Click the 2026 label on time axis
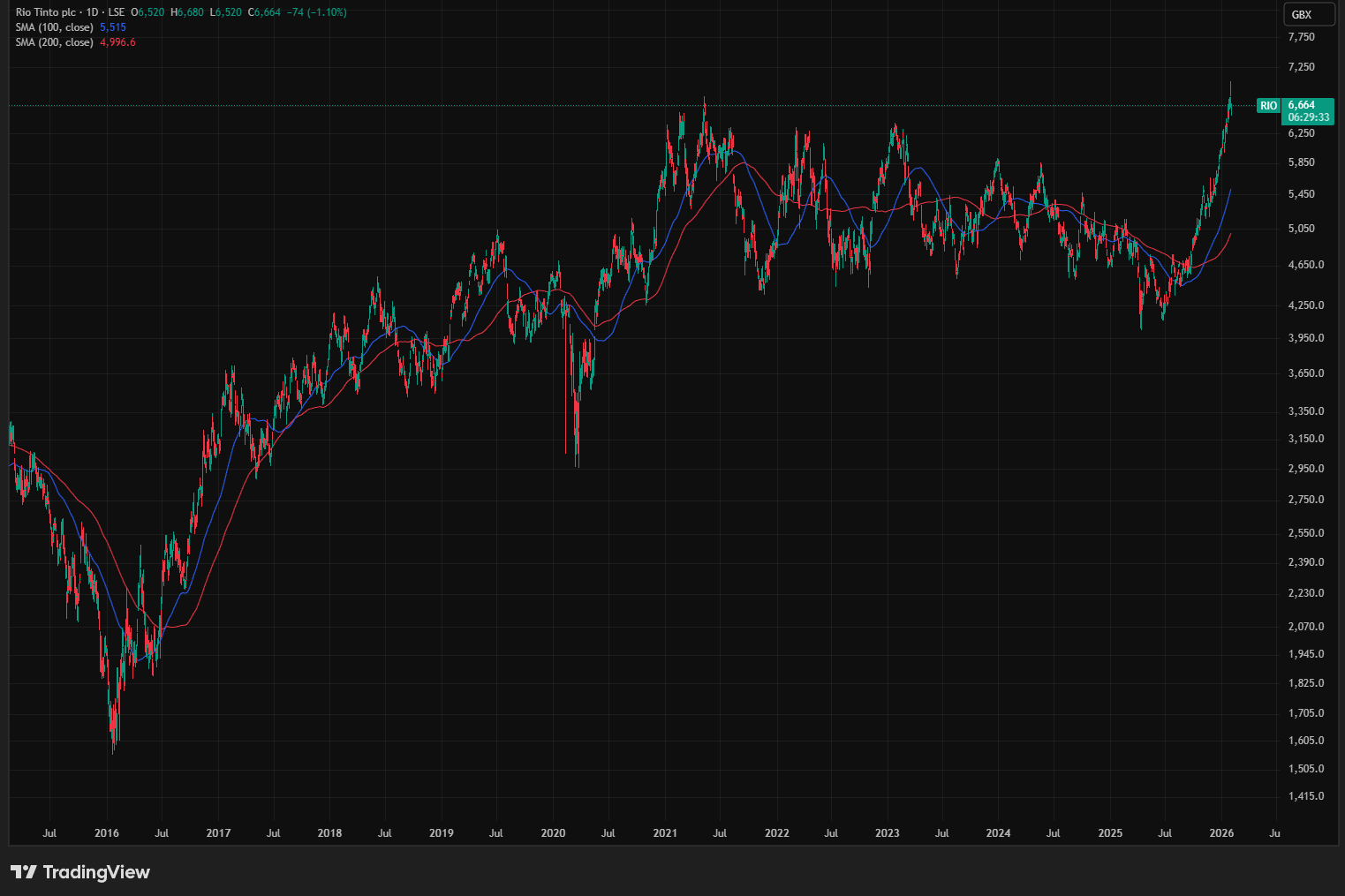 1221,833
